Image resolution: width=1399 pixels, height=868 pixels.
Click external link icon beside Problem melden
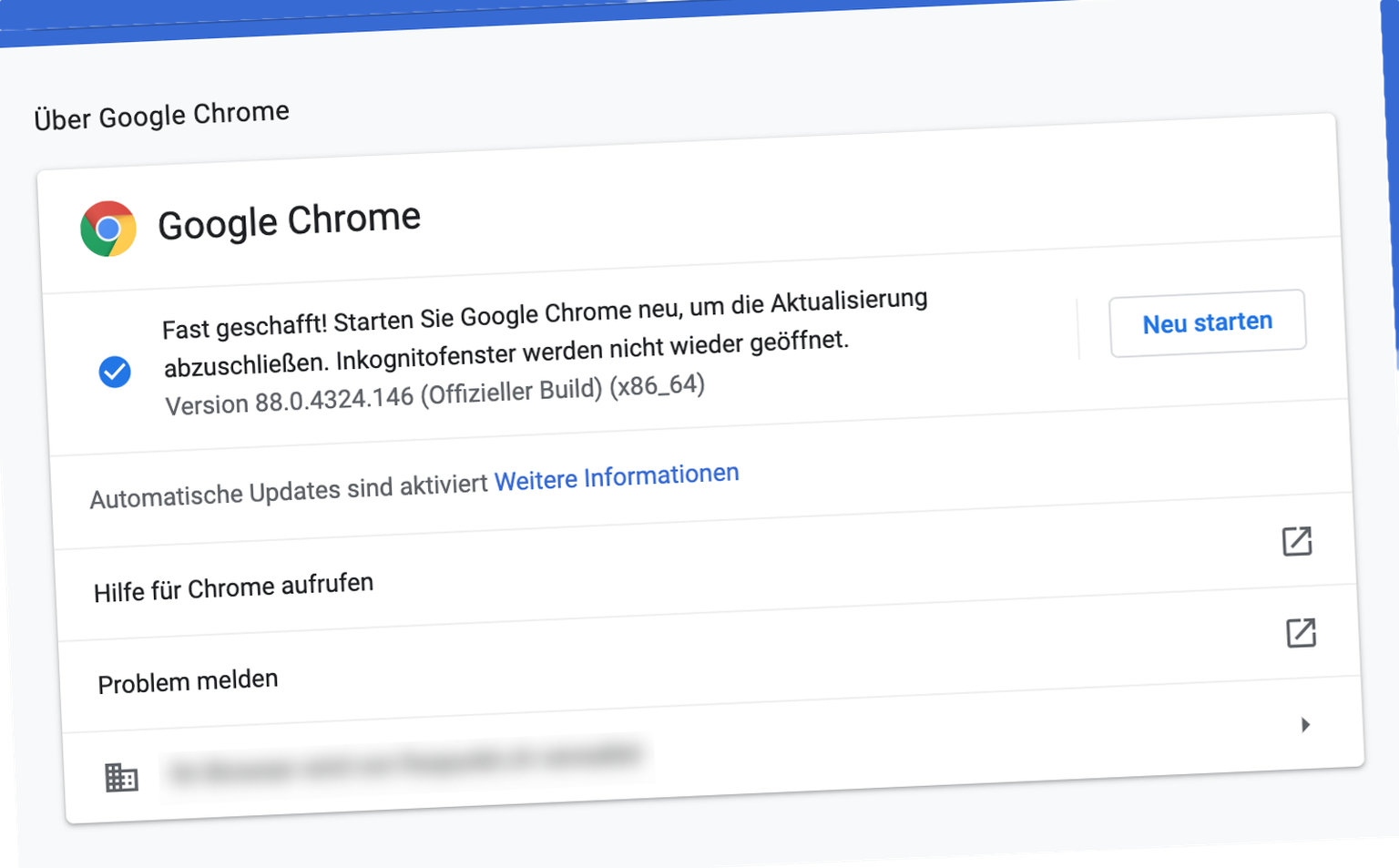pyautogui.click(x=1301, y=633)
